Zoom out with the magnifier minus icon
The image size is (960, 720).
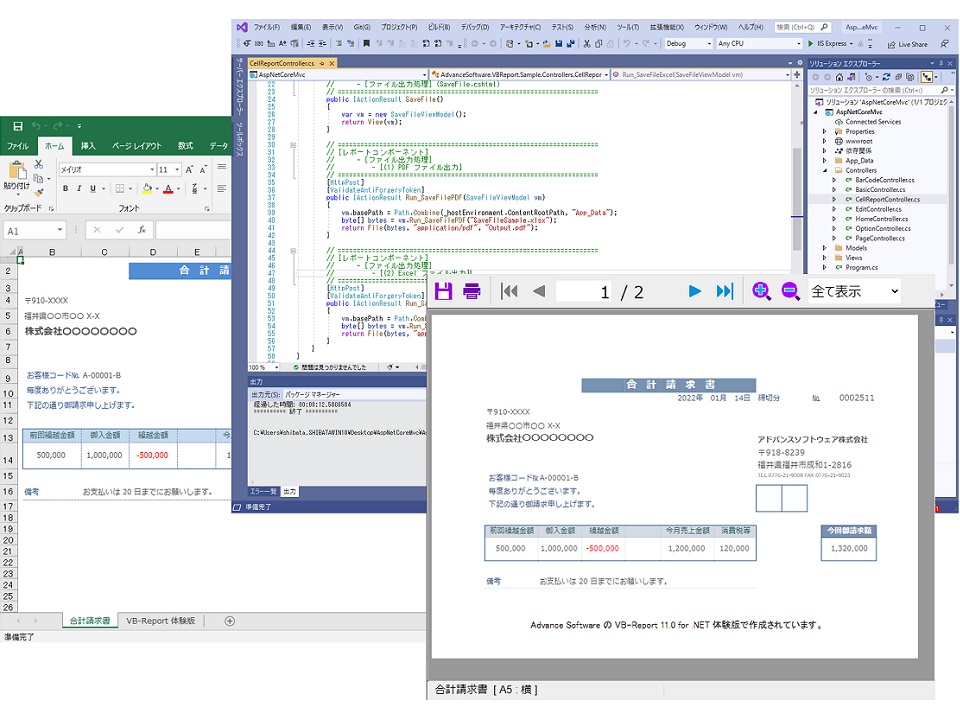point(790,291)
